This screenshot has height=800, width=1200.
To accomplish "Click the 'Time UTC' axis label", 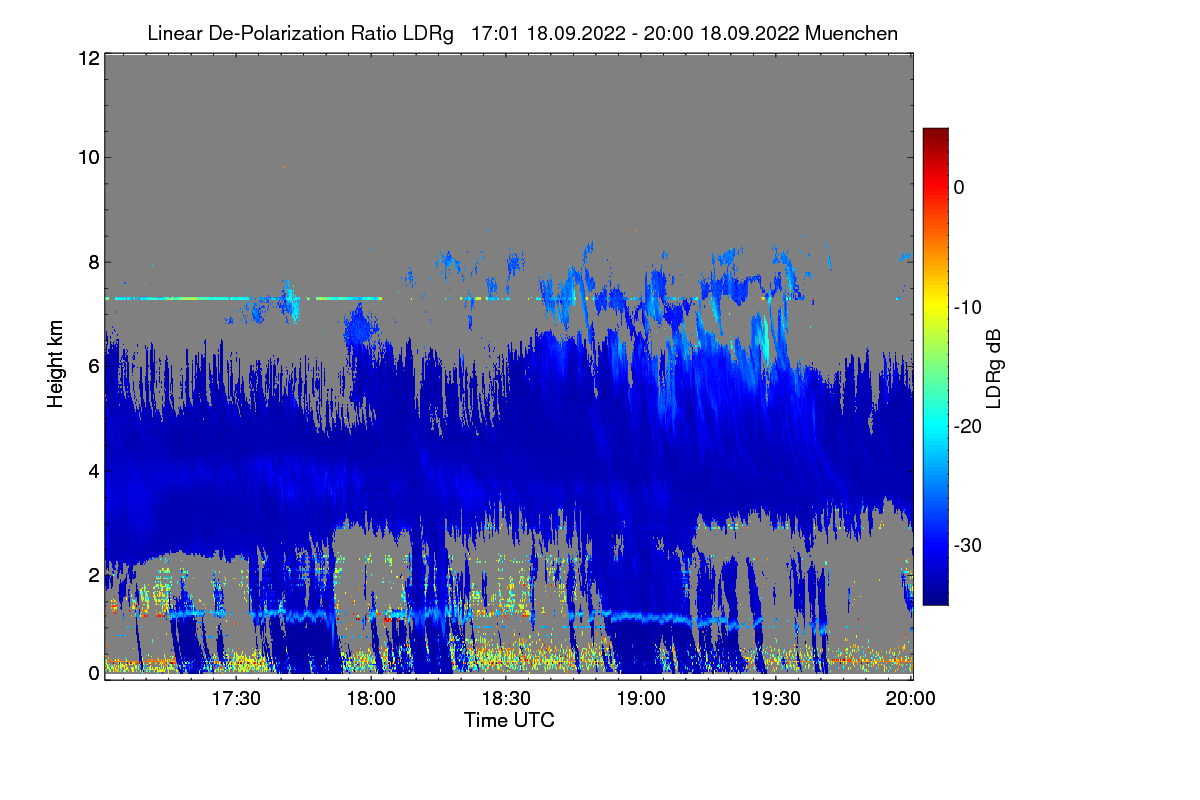I will coord(509,720).
